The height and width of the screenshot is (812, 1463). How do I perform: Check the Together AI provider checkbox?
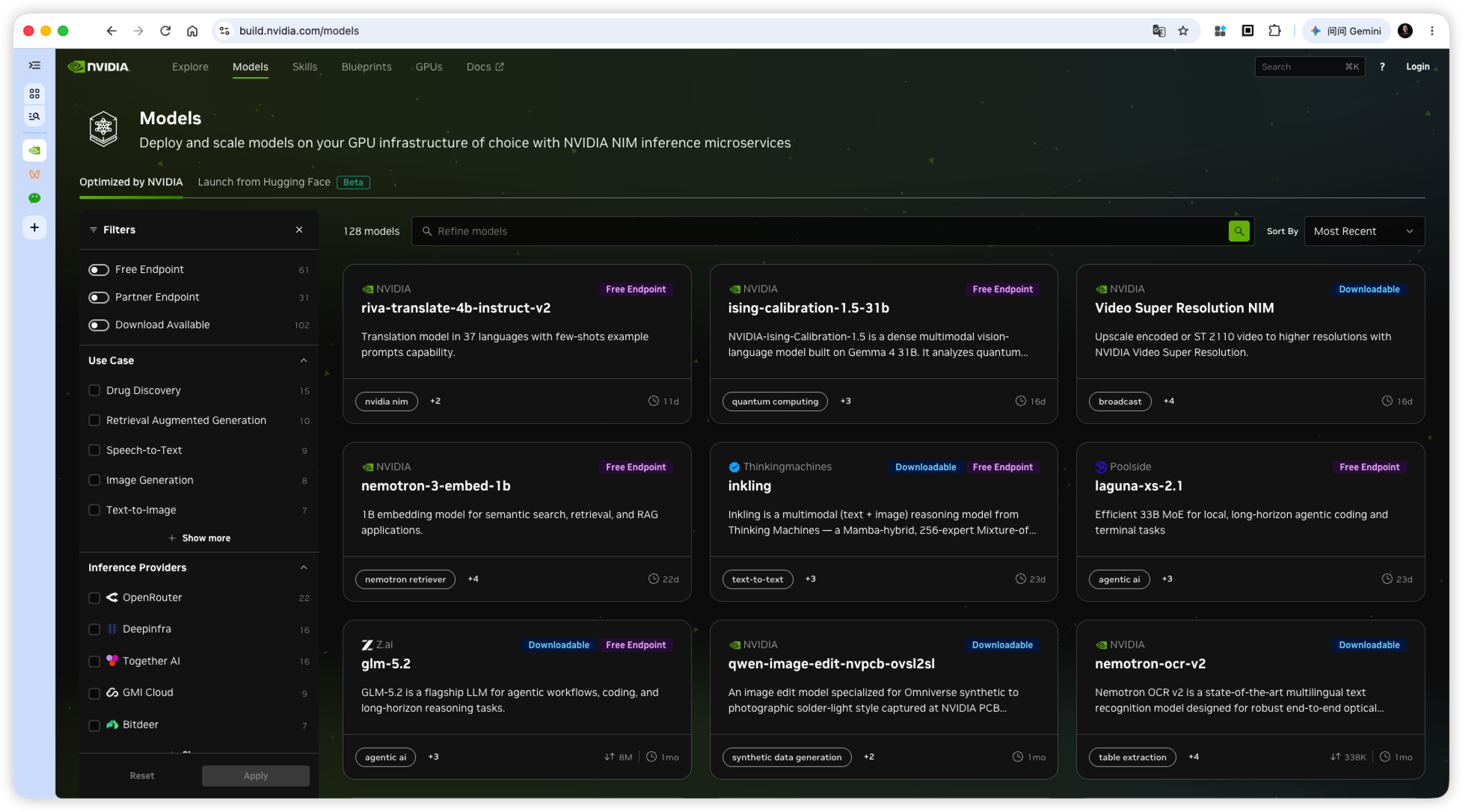click(94, 662)
